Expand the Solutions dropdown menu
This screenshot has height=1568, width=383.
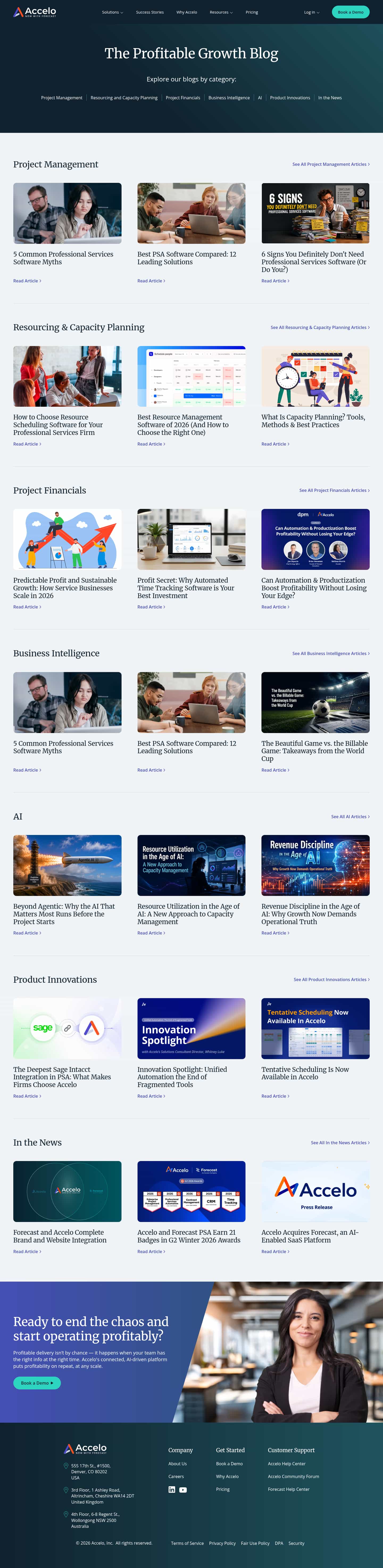(x=113, y=12)
